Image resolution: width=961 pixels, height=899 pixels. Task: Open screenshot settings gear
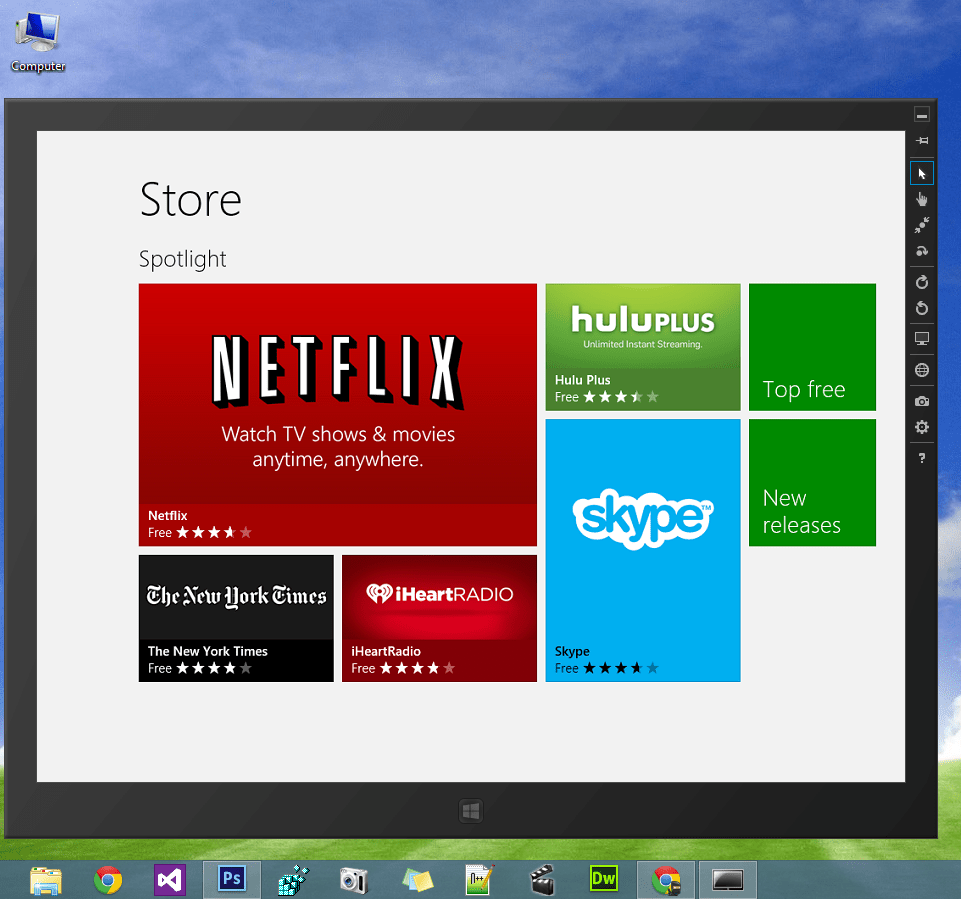(922, 427)
